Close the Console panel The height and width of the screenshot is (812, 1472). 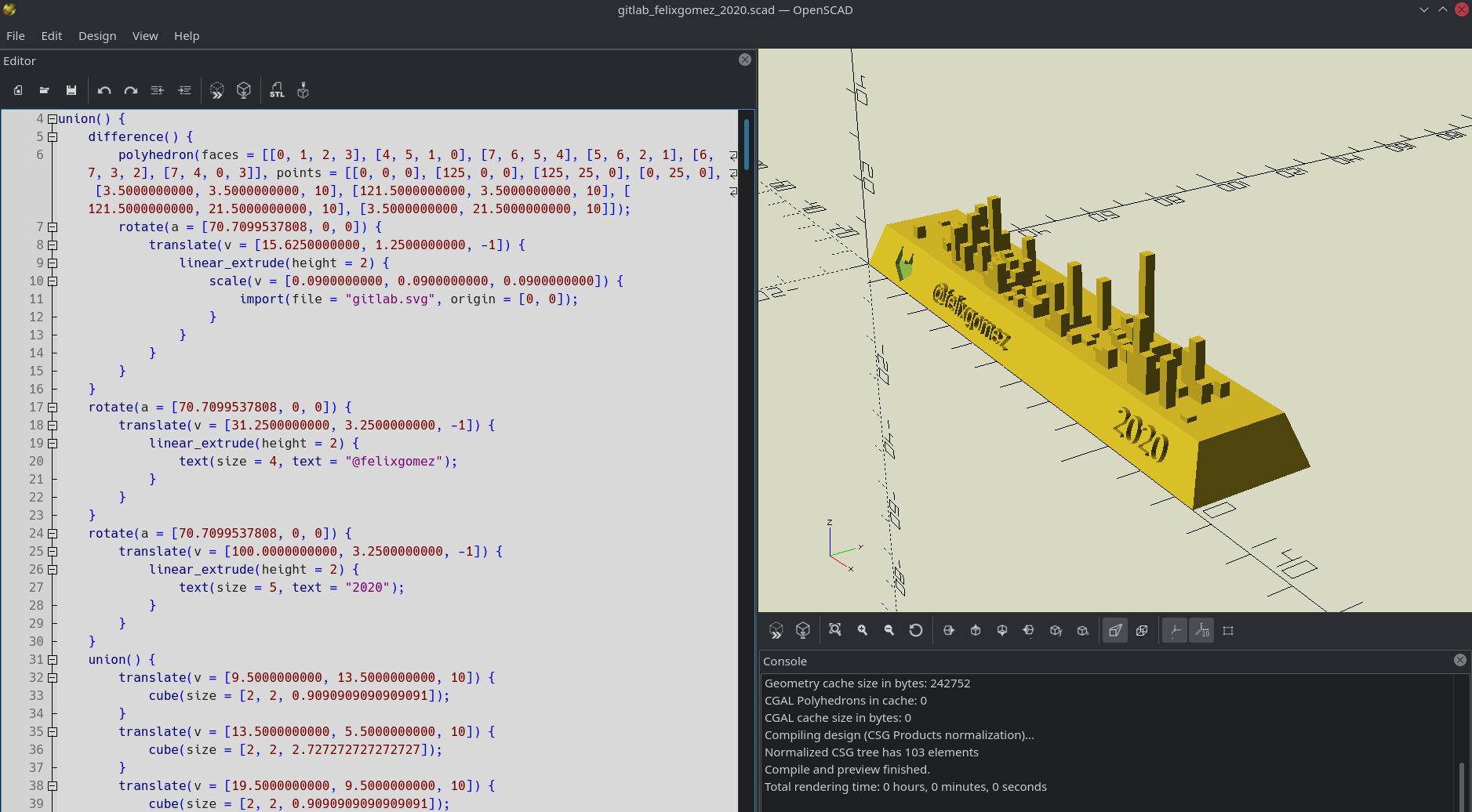pos(1460,661)
